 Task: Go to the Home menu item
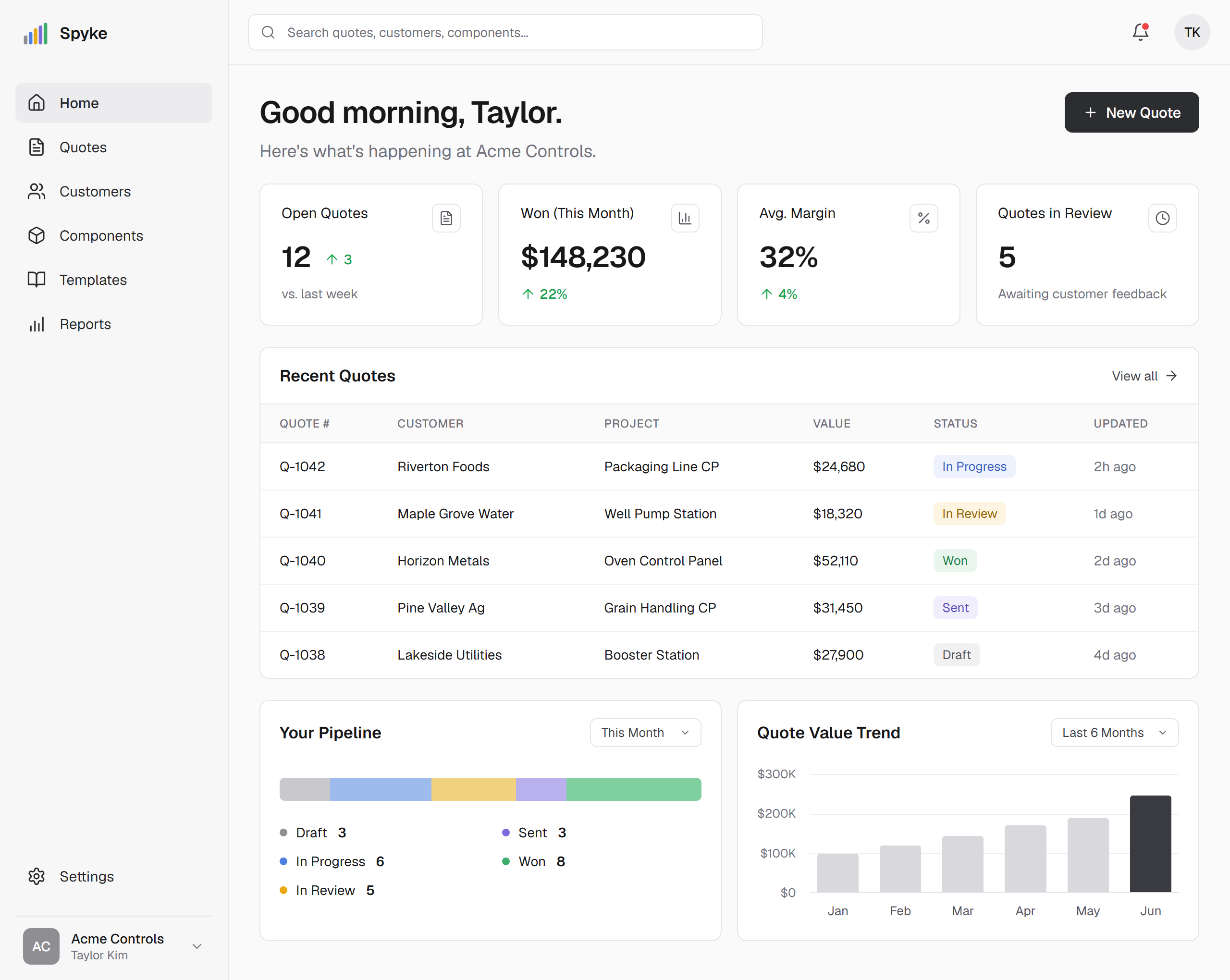pos(113,103)
